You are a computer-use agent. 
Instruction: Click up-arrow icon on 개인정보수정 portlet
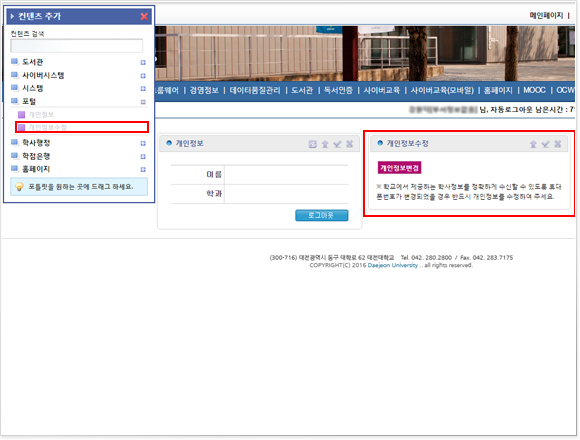(x=533, y=144)
